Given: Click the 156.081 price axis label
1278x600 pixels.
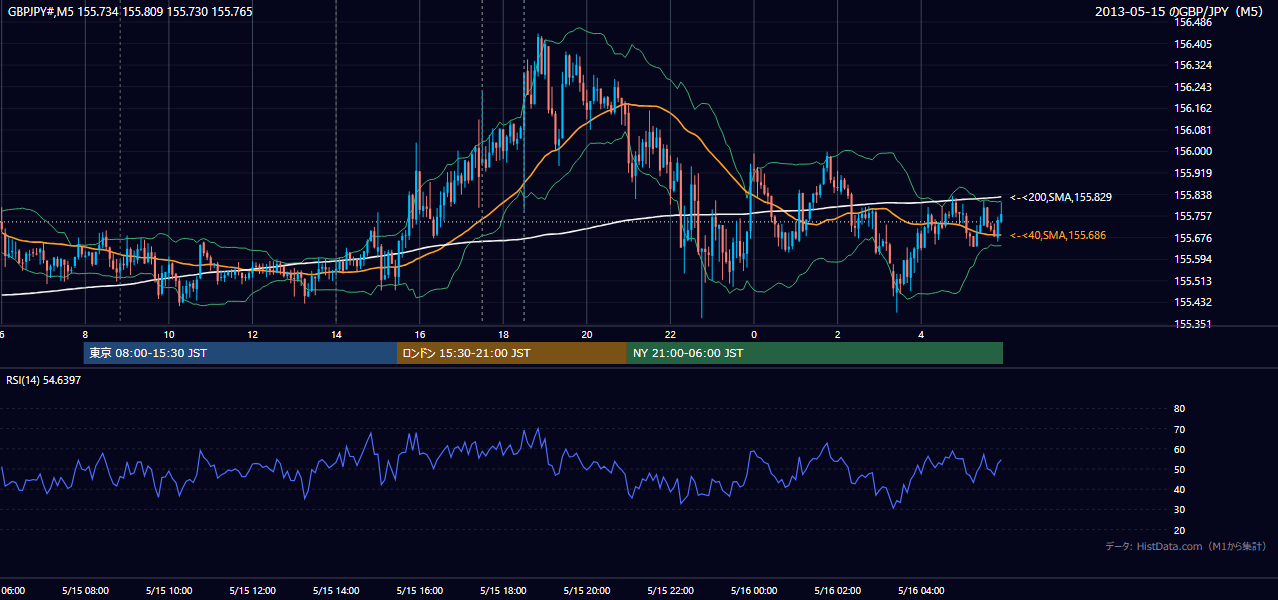Looking at the screenshot, I should click(x=1193, y=130).
